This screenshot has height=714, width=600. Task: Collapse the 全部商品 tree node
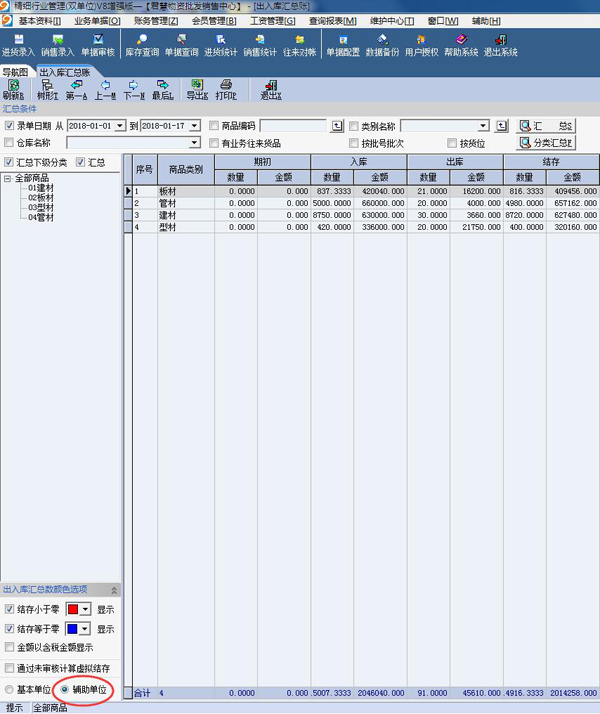tap(8, 178)
